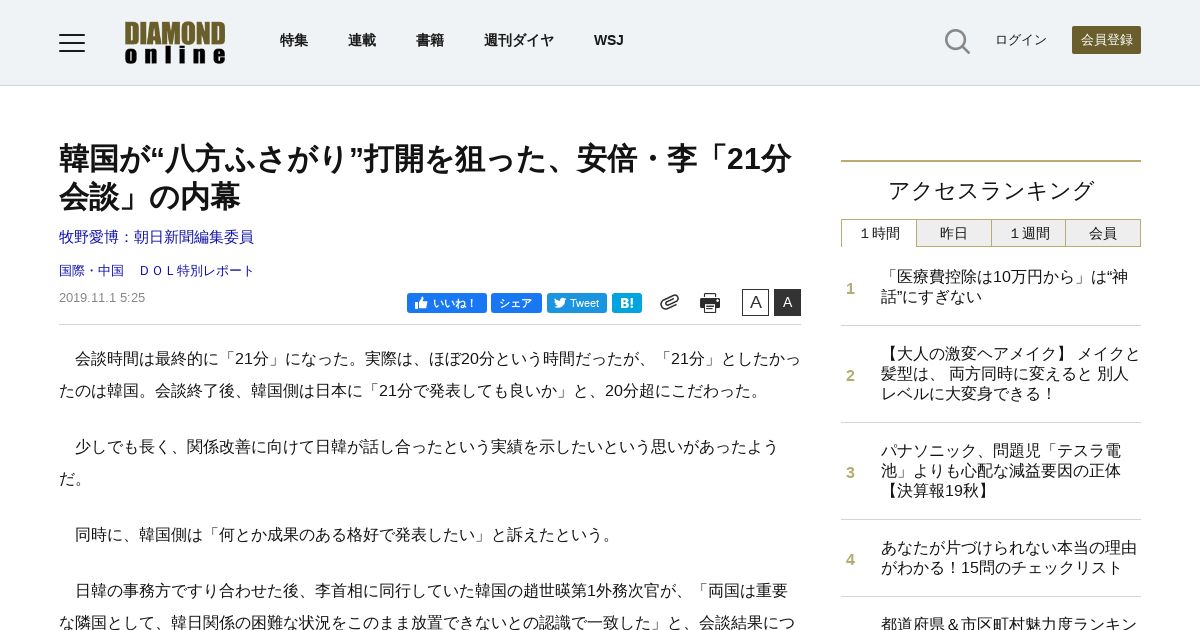Viewport: 1200px width, 630px height.
Task: Open the 書籍 menu item
Action: (x=430, y=40)
